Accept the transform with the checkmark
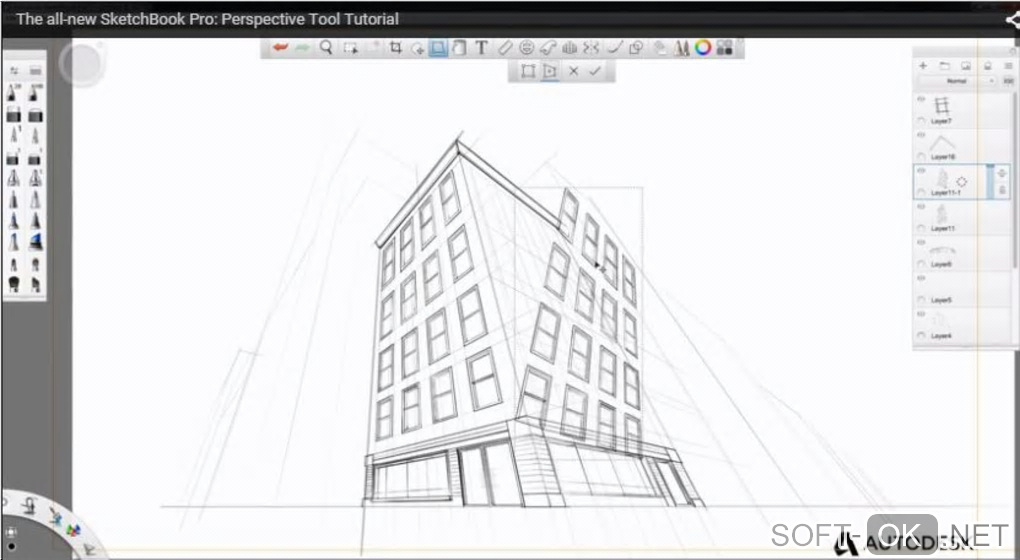The image size is (1020, 560). [595, 71]
